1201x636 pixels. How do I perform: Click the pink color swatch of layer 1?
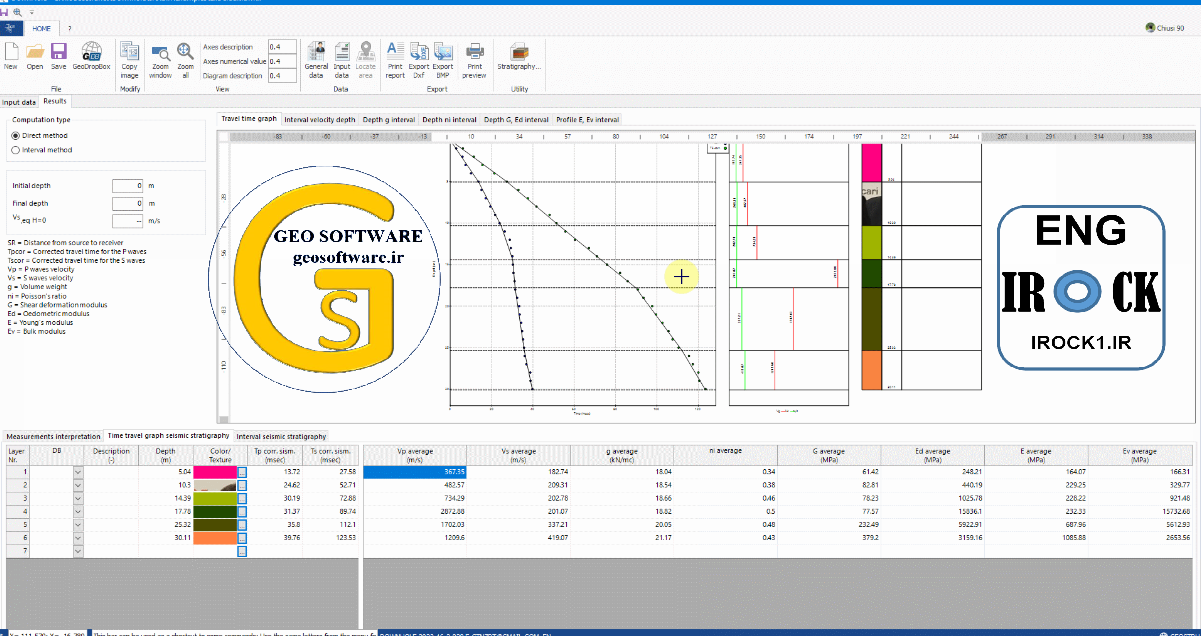point(215,471)
